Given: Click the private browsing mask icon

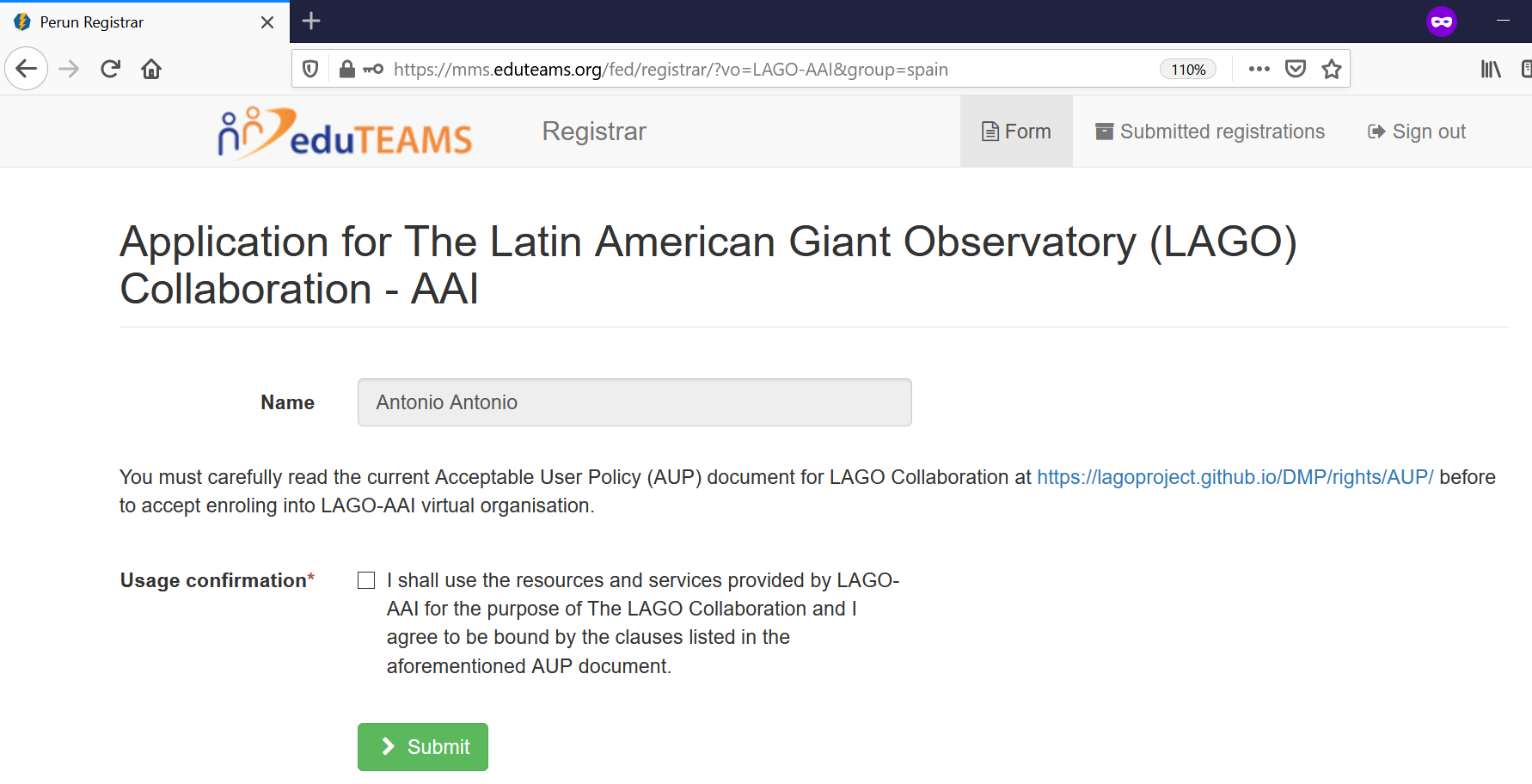Looking at the screenshot, I should click(x=1442, y=21).
